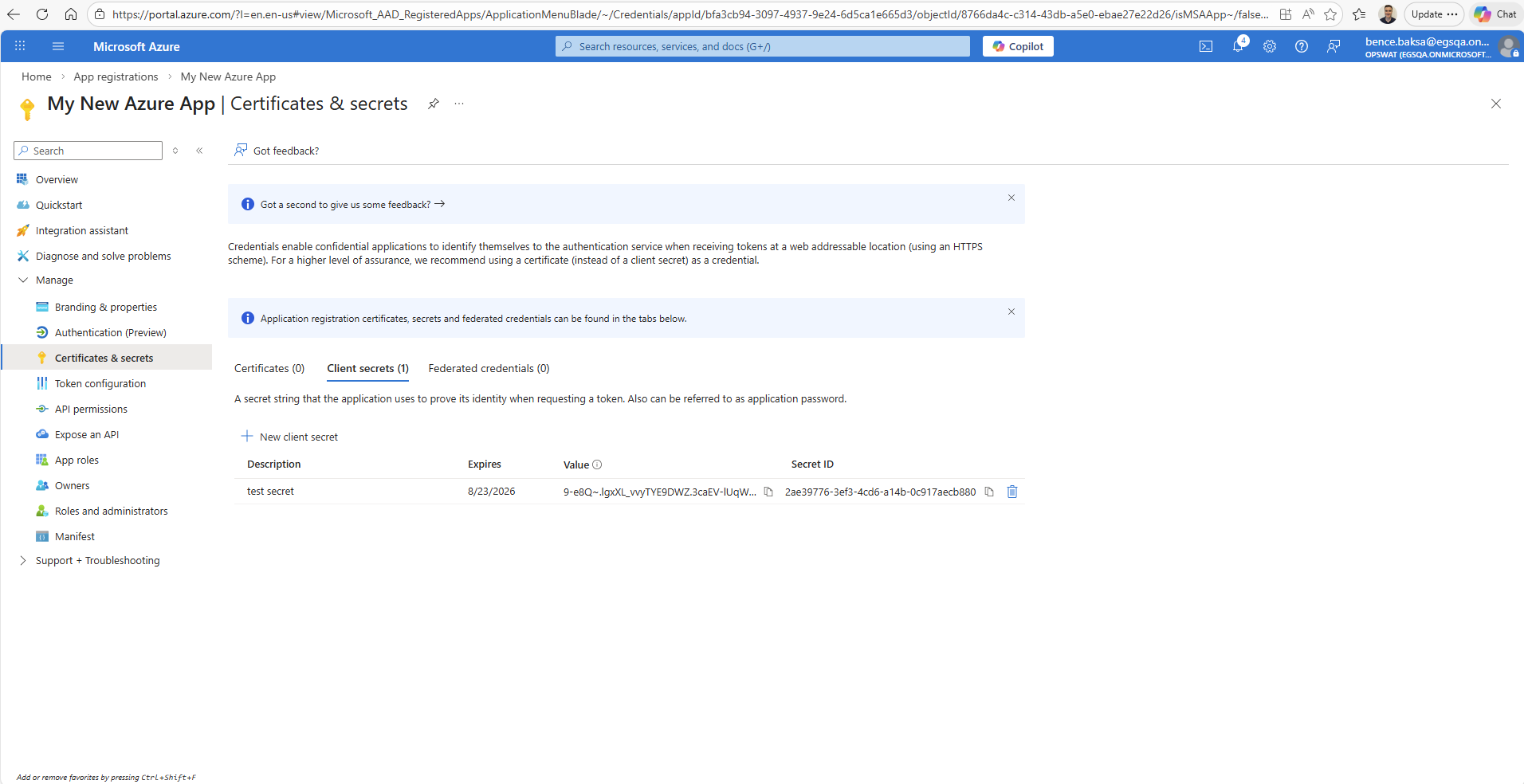1524x784 pixels.
Task: Click the browser address bar URL
Action: point(690,14)
